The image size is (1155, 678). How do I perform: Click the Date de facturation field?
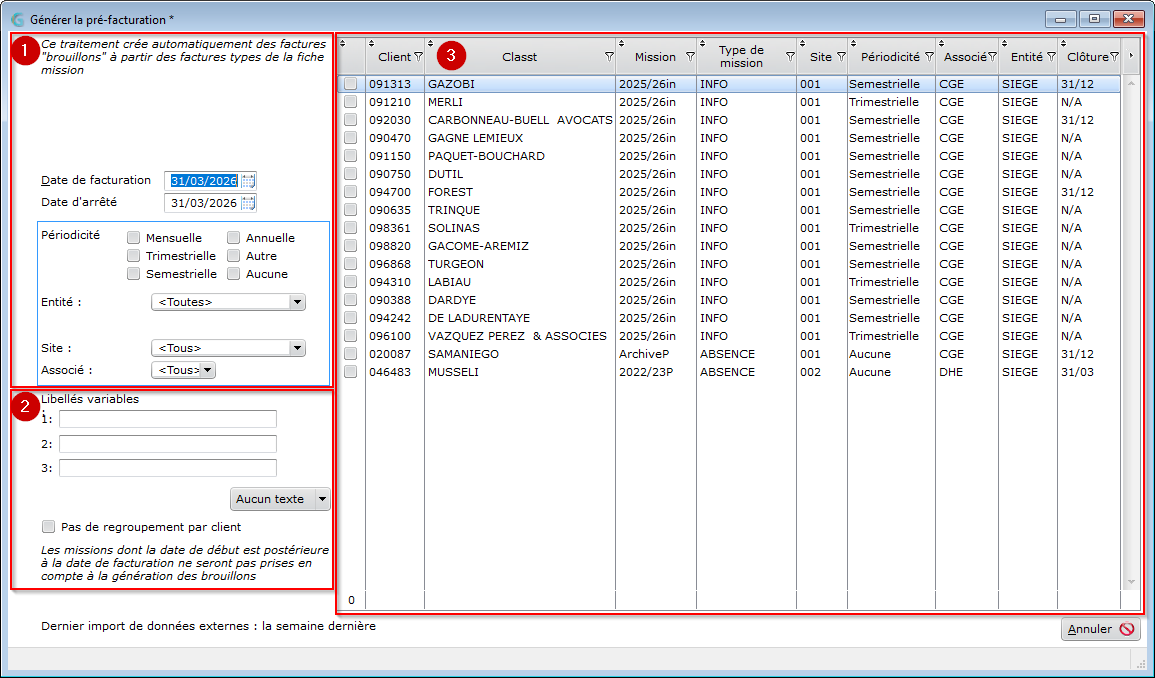click(203, 181)
